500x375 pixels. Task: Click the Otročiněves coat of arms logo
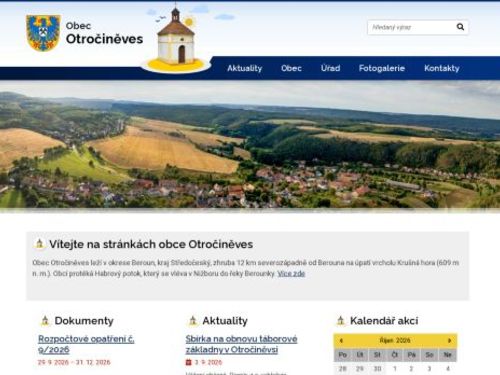(43, 33)
